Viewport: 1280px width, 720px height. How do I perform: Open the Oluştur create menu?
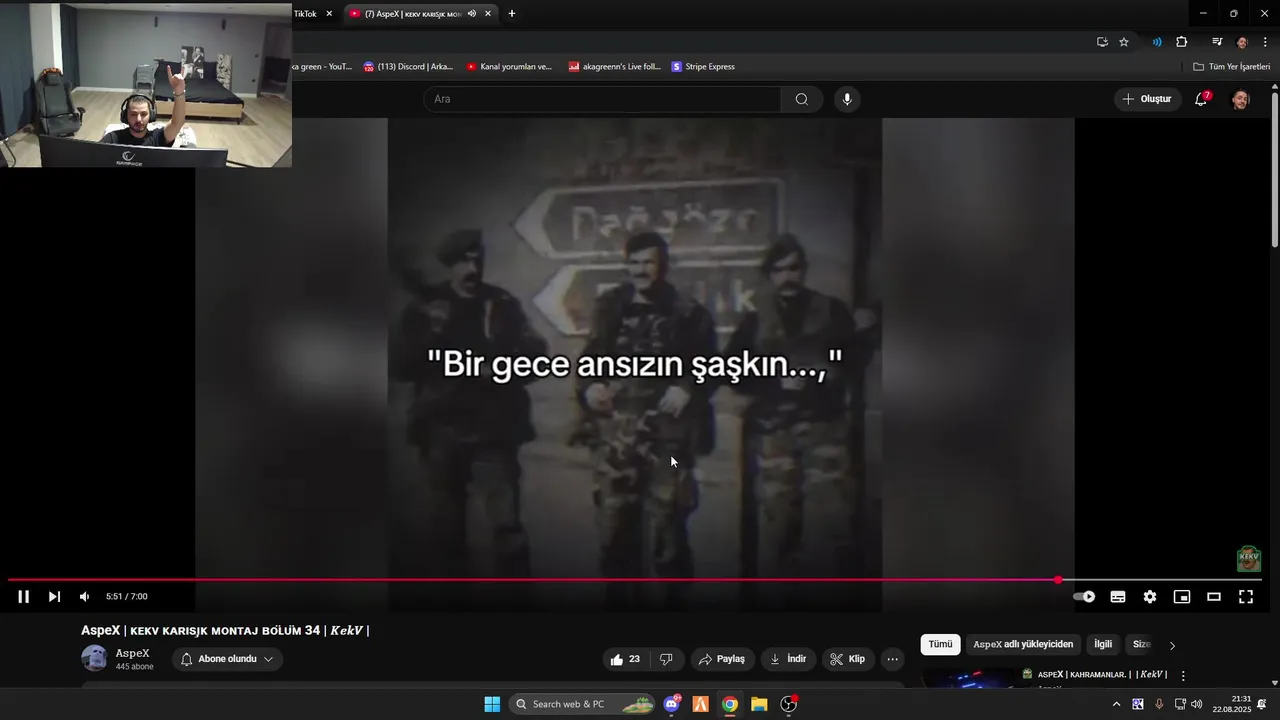pos(1146,99)
